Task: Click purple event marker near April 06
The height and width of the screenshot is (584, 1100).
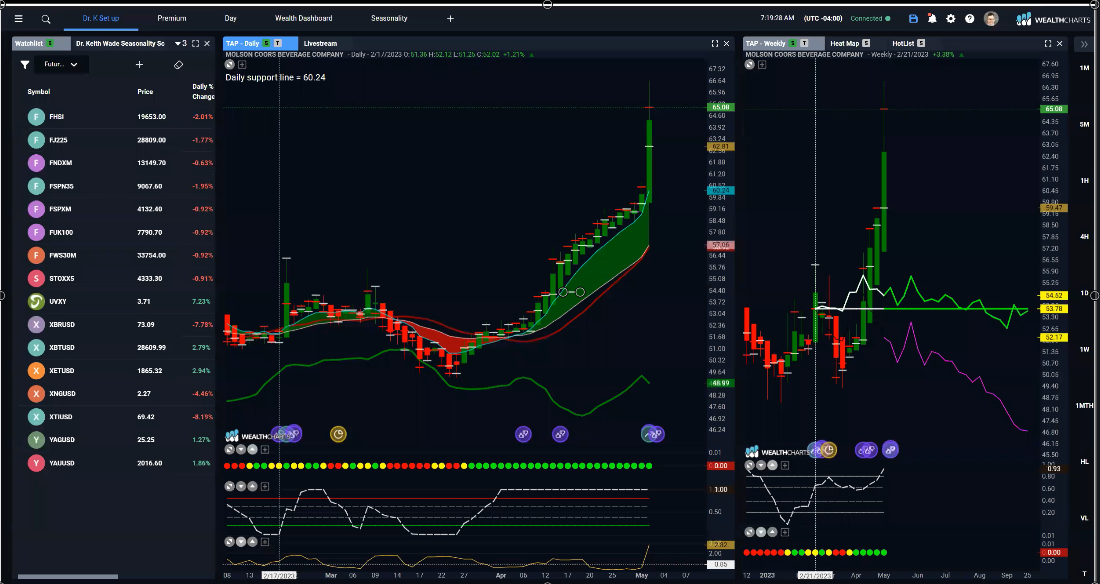Action: click(x=523, y=434)
